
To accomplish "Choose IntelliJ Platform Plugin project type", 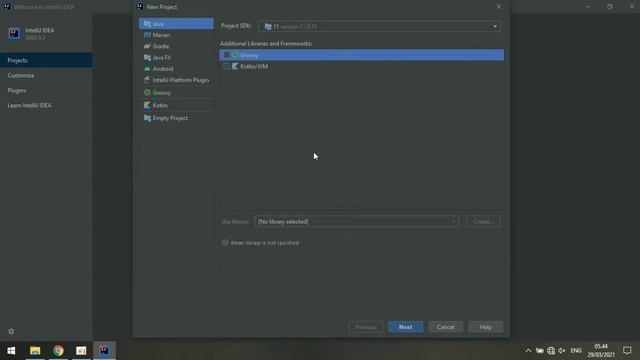I will [x=176, y=80].
